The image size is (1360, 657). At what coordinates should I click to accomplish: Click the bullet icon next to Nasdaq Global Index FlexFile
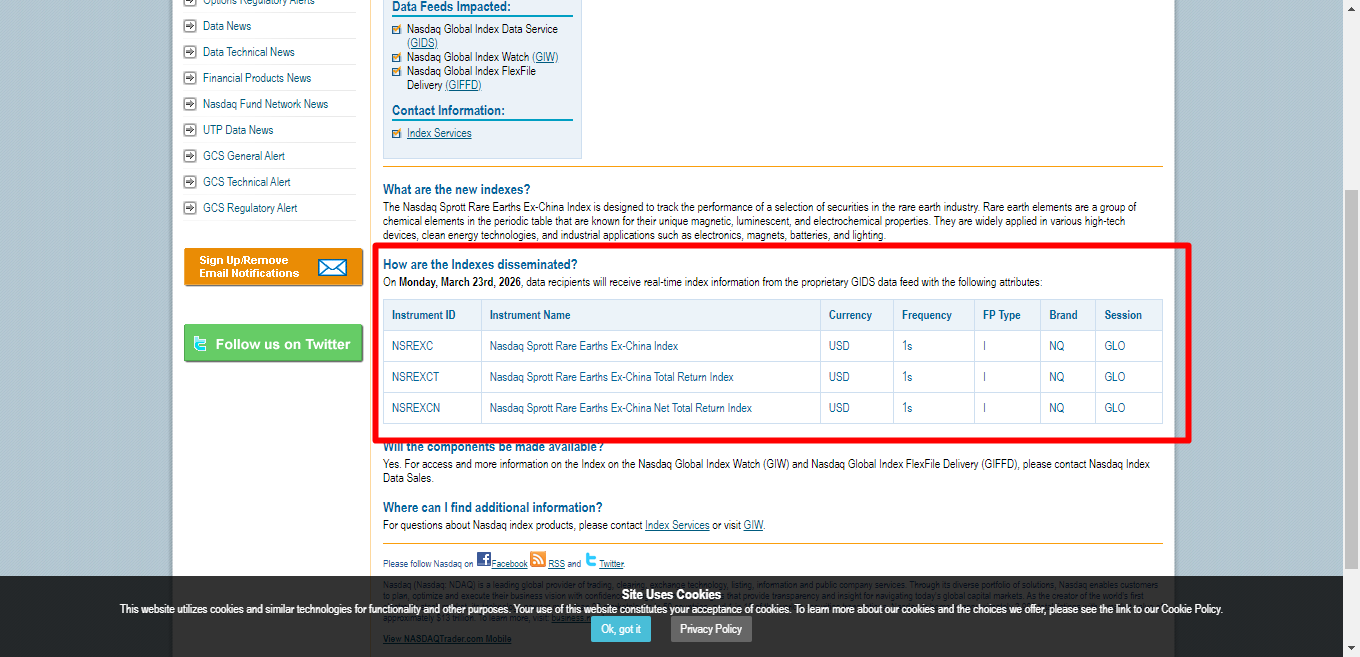(x=397, y=72)
